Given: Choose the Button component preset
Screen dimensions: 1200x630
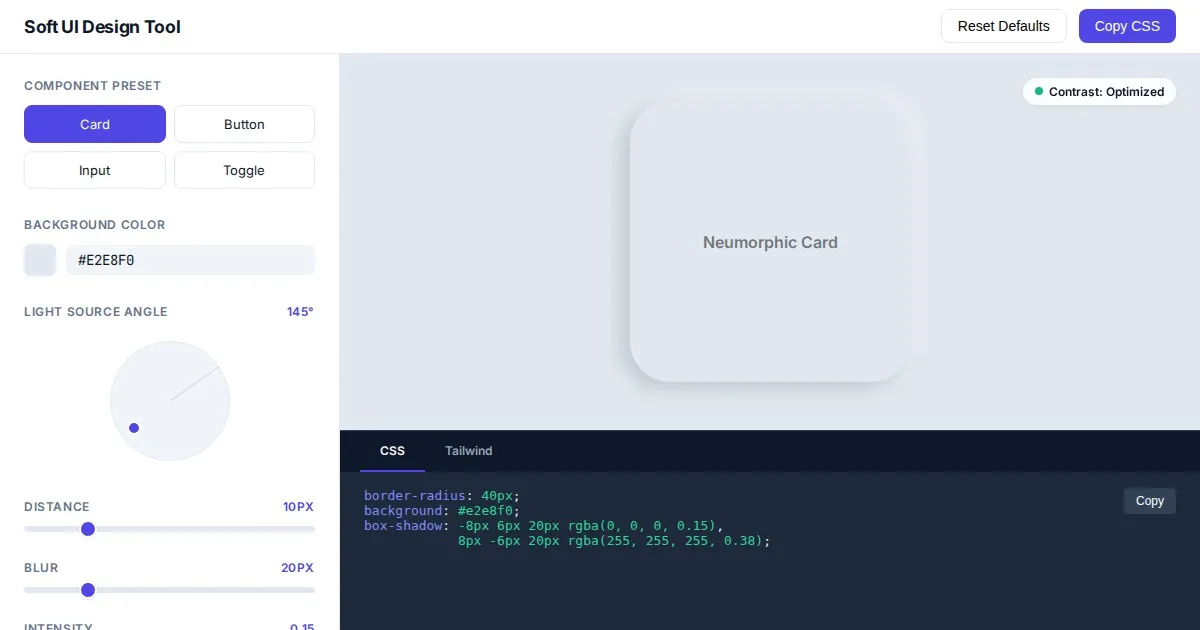Looking at the screenshot, I should 244,124.
